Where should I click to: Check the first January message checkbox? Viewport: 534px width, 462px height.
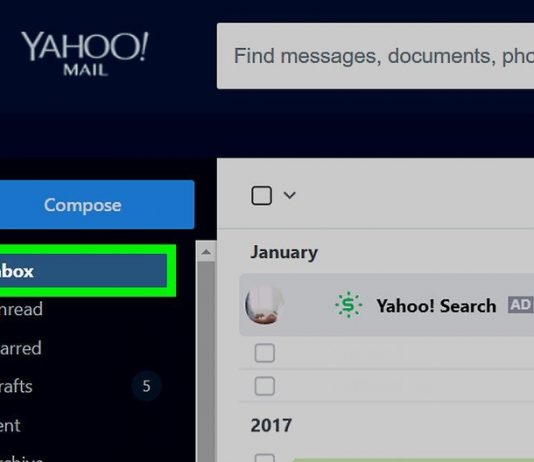[x=265, y=353]
